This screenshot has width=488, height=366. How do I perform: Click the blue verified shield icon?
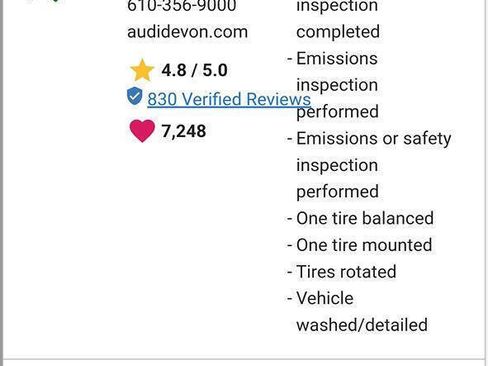(x=135, y=96)
